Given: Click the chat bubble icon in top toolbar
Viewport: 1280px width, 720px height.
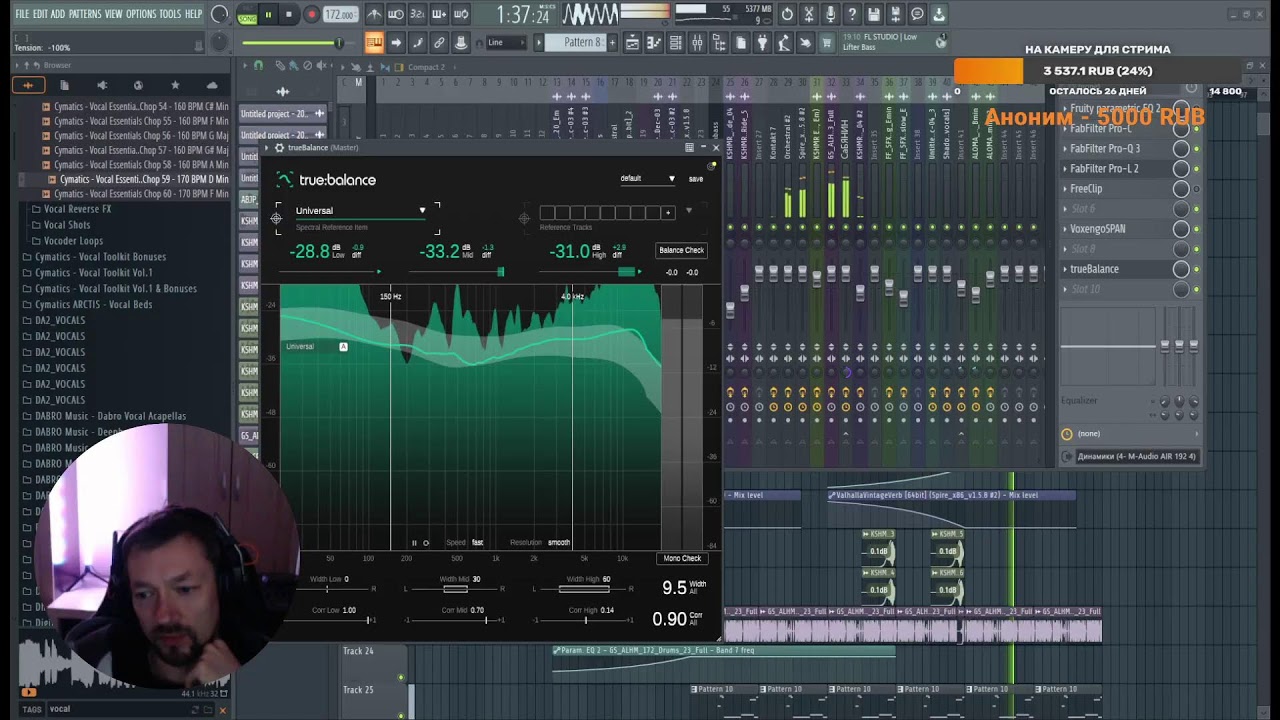Looking at the screenshot, I should click(x=917, y=14).
